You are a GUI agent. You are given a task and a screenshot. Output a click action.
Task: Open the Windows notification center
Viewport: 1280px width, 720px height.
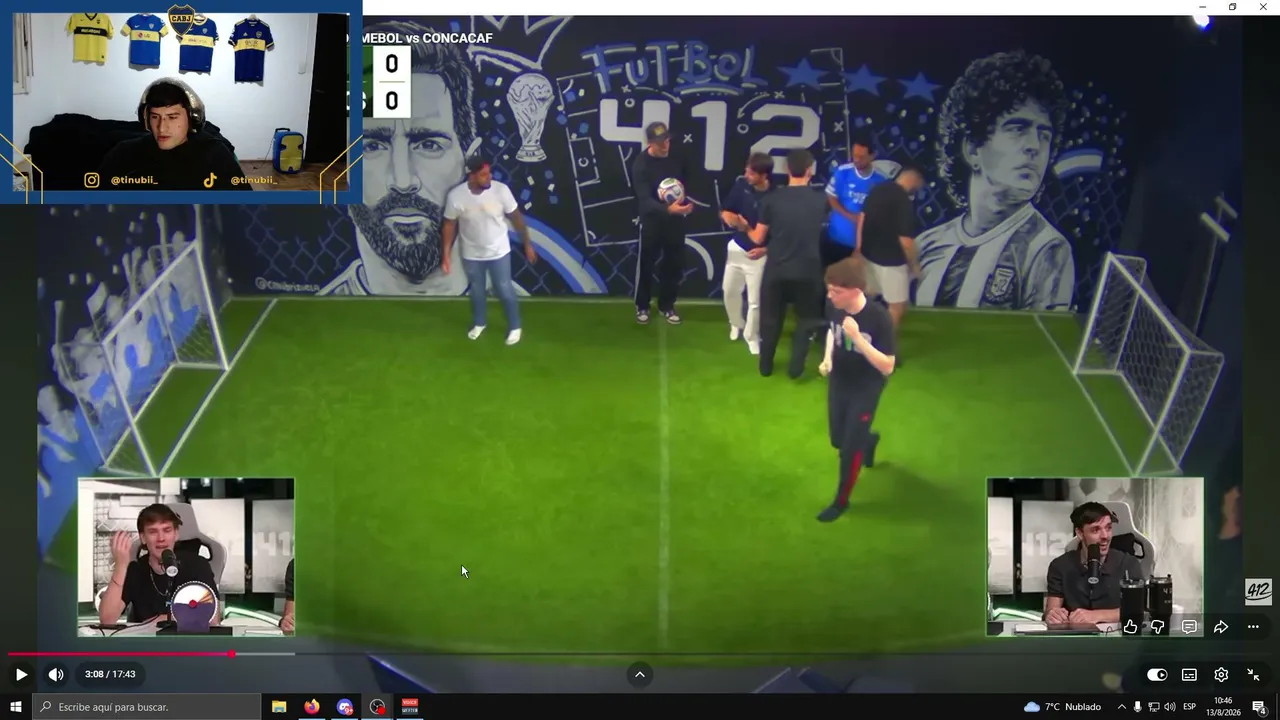click(1260, 707)
